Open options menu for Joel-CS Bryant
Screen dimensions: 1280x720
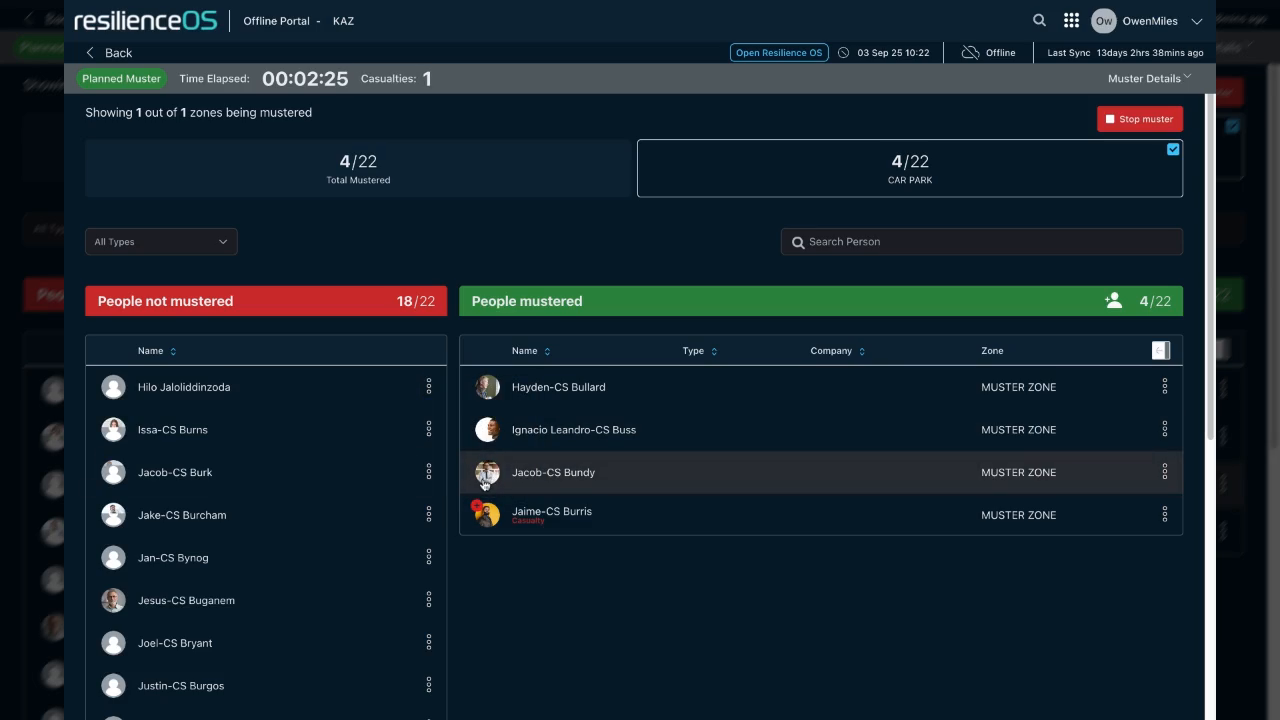(x=429, y=642)
